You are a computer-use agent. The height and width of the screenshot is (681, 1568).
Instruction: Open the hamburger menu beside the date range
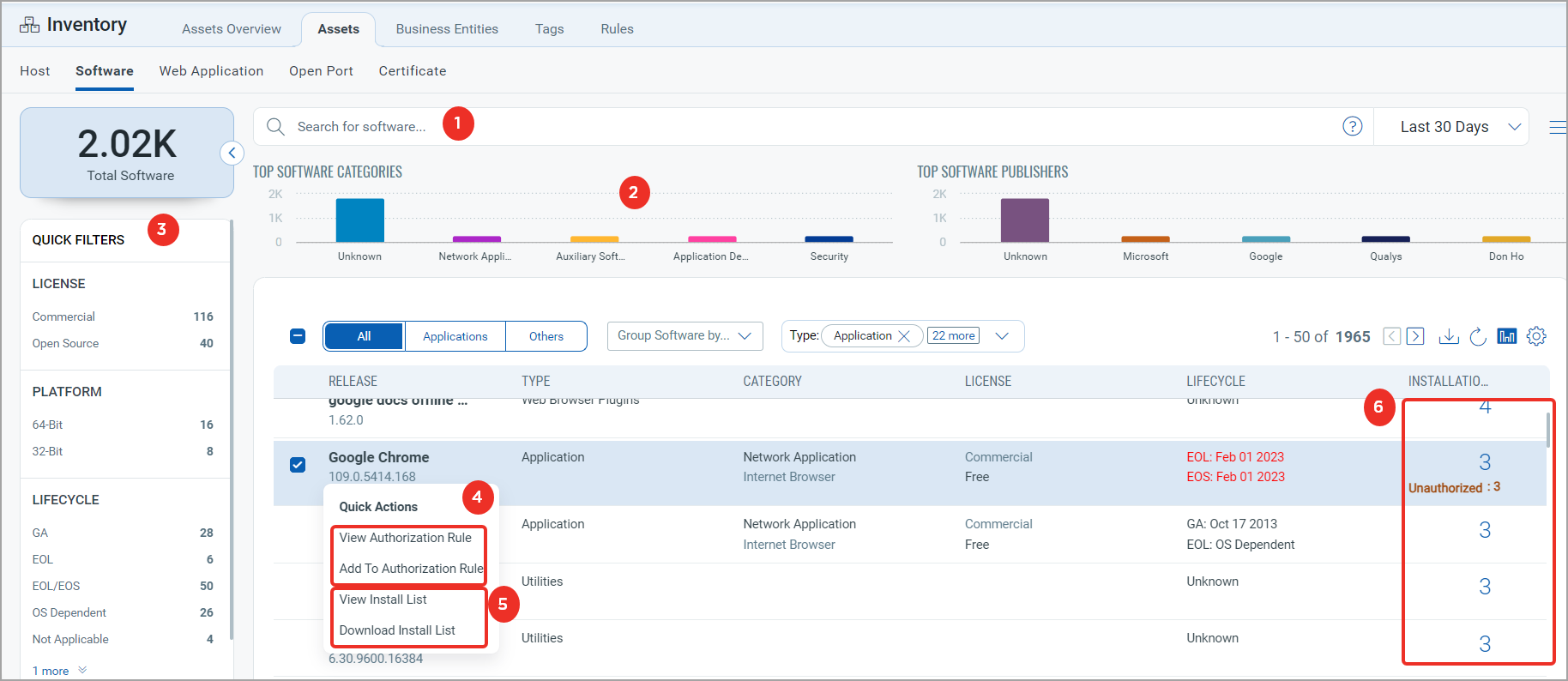pos(1558,127)
